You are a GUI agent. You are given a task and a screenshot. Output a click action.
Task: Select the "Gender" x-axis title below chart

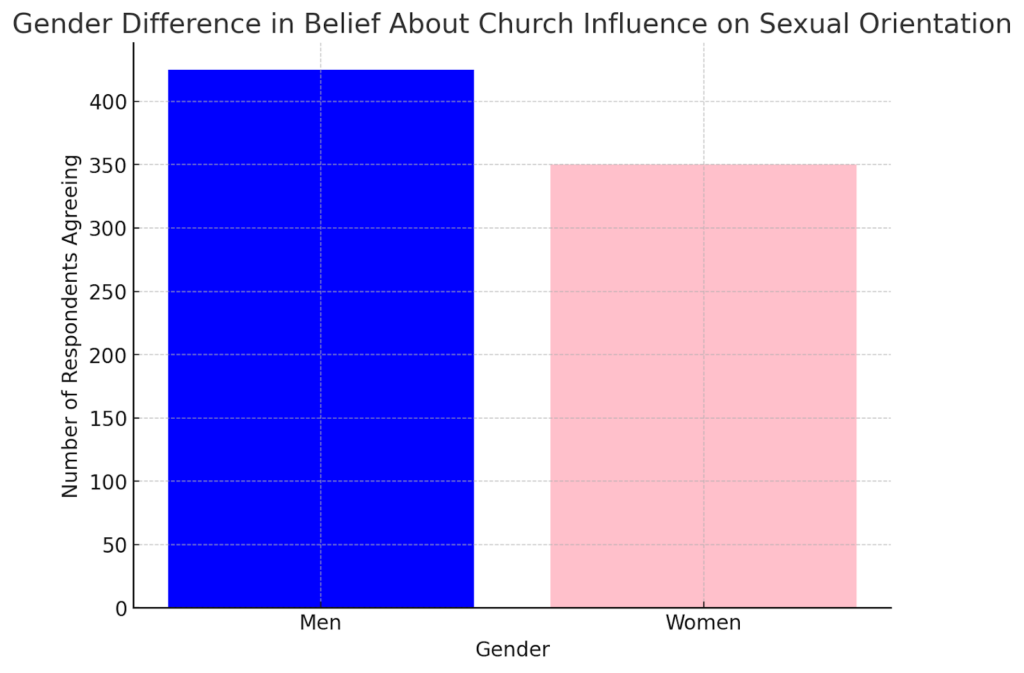[512, 650]
